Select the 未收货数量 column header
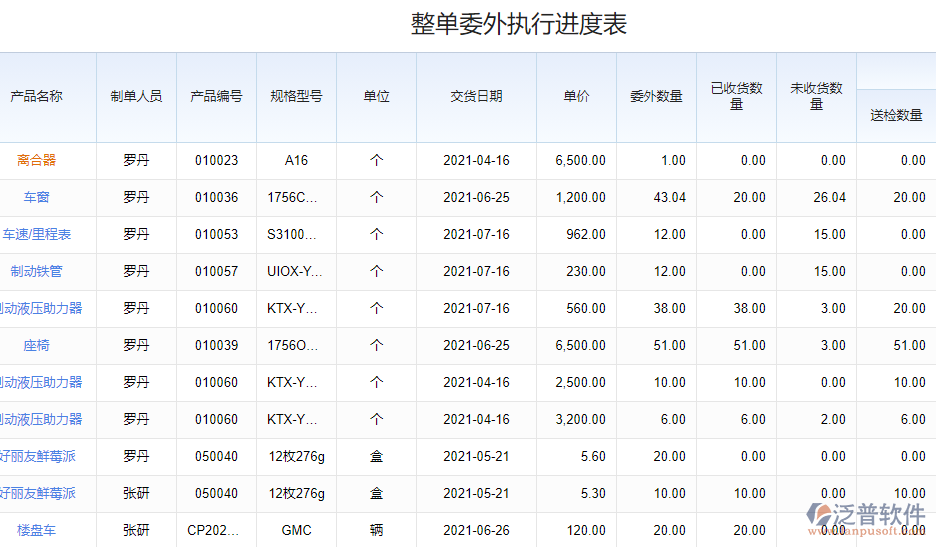The height and width of the screenshot is (547, 936). pos(817,96)
